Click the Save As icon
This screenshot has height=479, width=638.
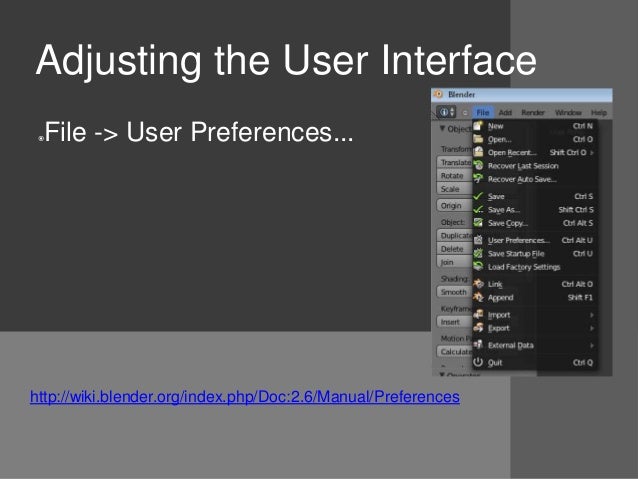(478, 210)
